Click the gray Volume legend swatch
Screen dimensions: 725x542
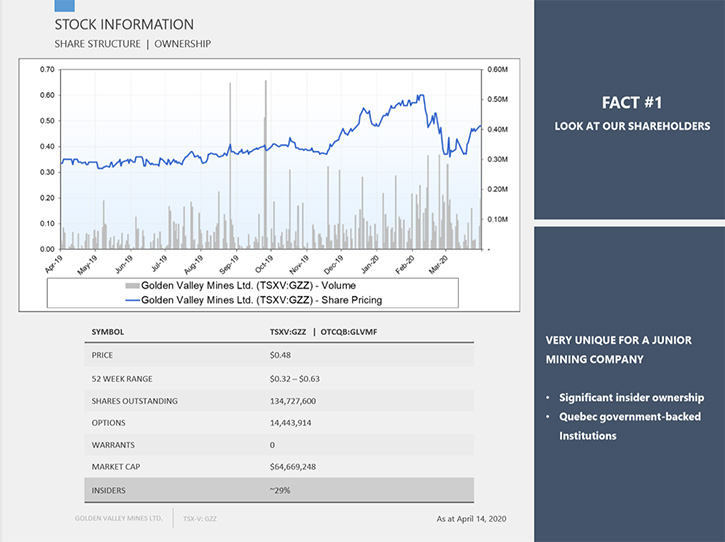point(133,285)
